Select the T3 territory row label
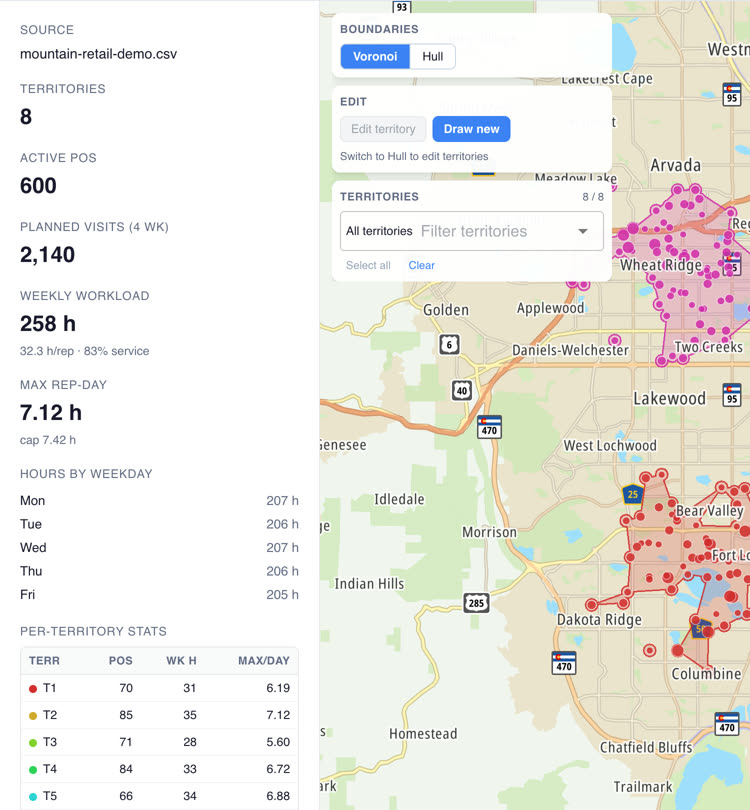 tap(50, 742)
